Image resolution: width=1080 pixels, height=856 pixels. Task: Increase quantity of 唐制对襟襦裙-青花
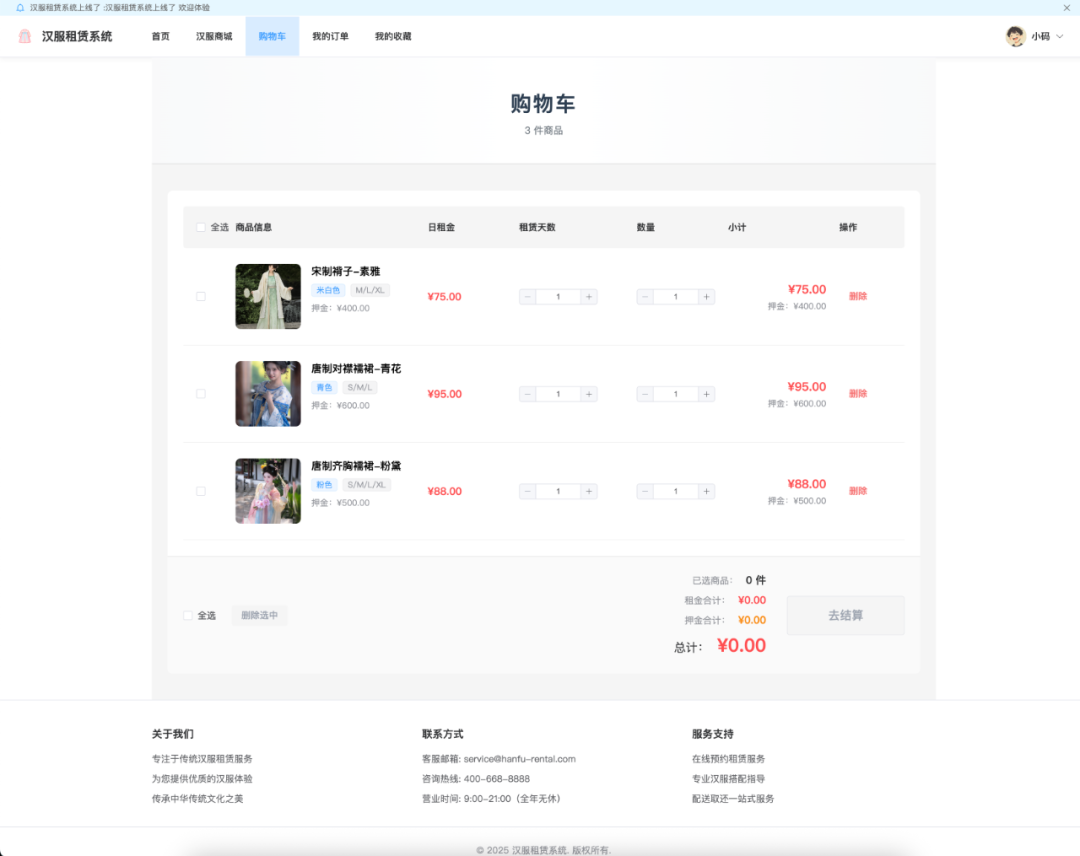coord(708,393)
